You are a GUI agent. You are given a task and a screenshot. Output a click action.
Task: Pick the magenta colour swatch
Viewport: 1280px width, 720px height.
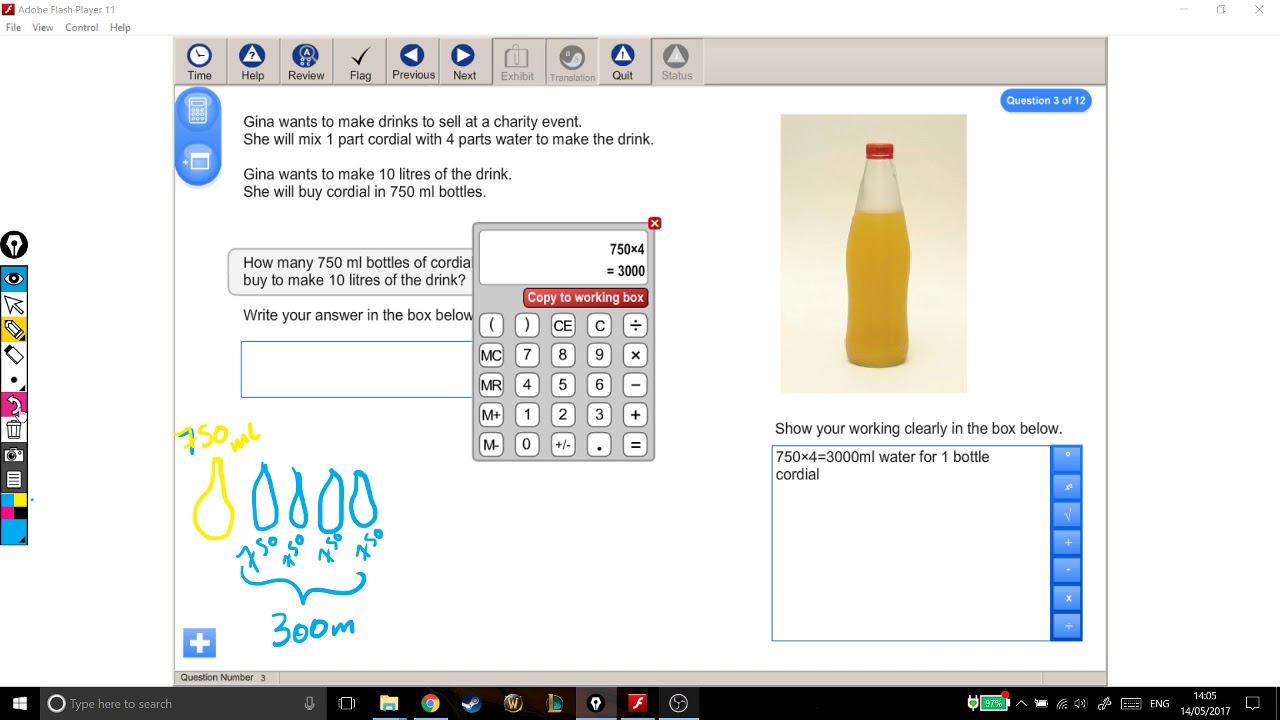[8, 513]
